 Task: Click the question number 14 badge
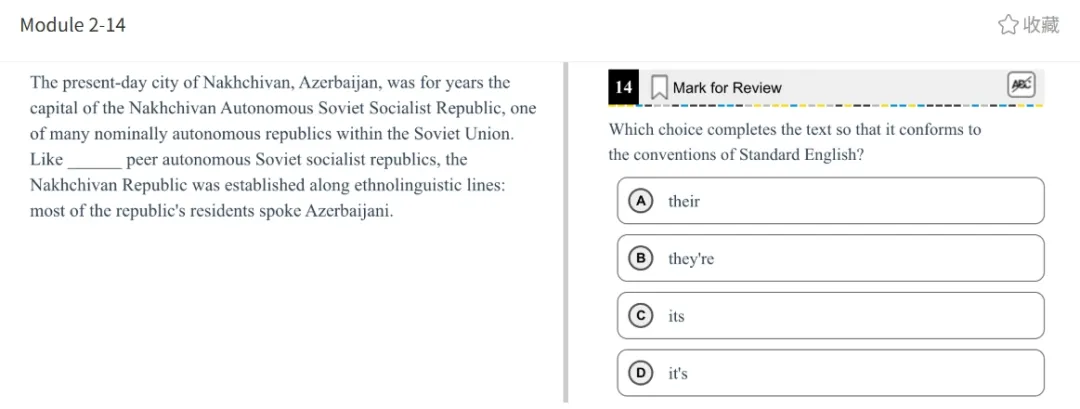pyautogui.click(x=623, y=88)
